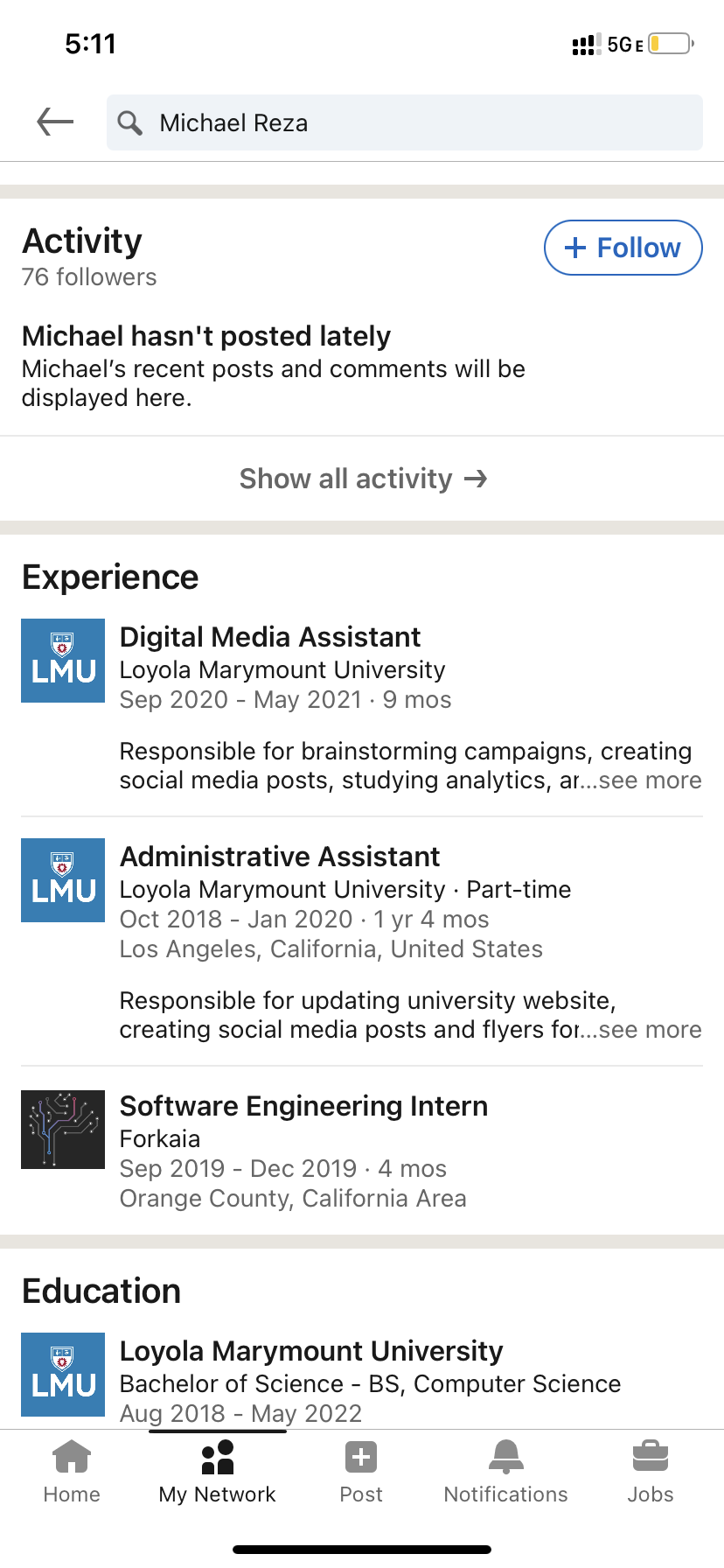Tap LMU logo beside Digital Media Assistant

point(63,661)
